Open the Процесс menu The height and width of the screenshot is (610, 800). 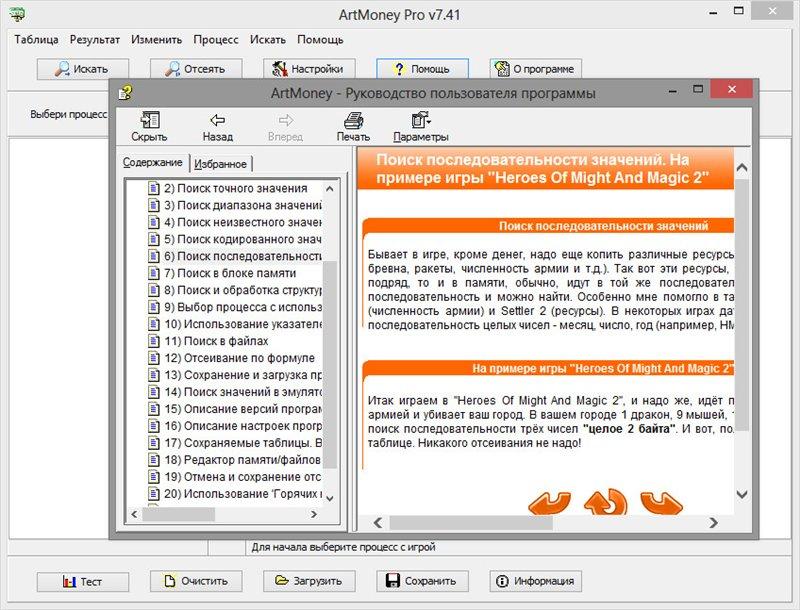pyautogui.click(x=216, y=40)
